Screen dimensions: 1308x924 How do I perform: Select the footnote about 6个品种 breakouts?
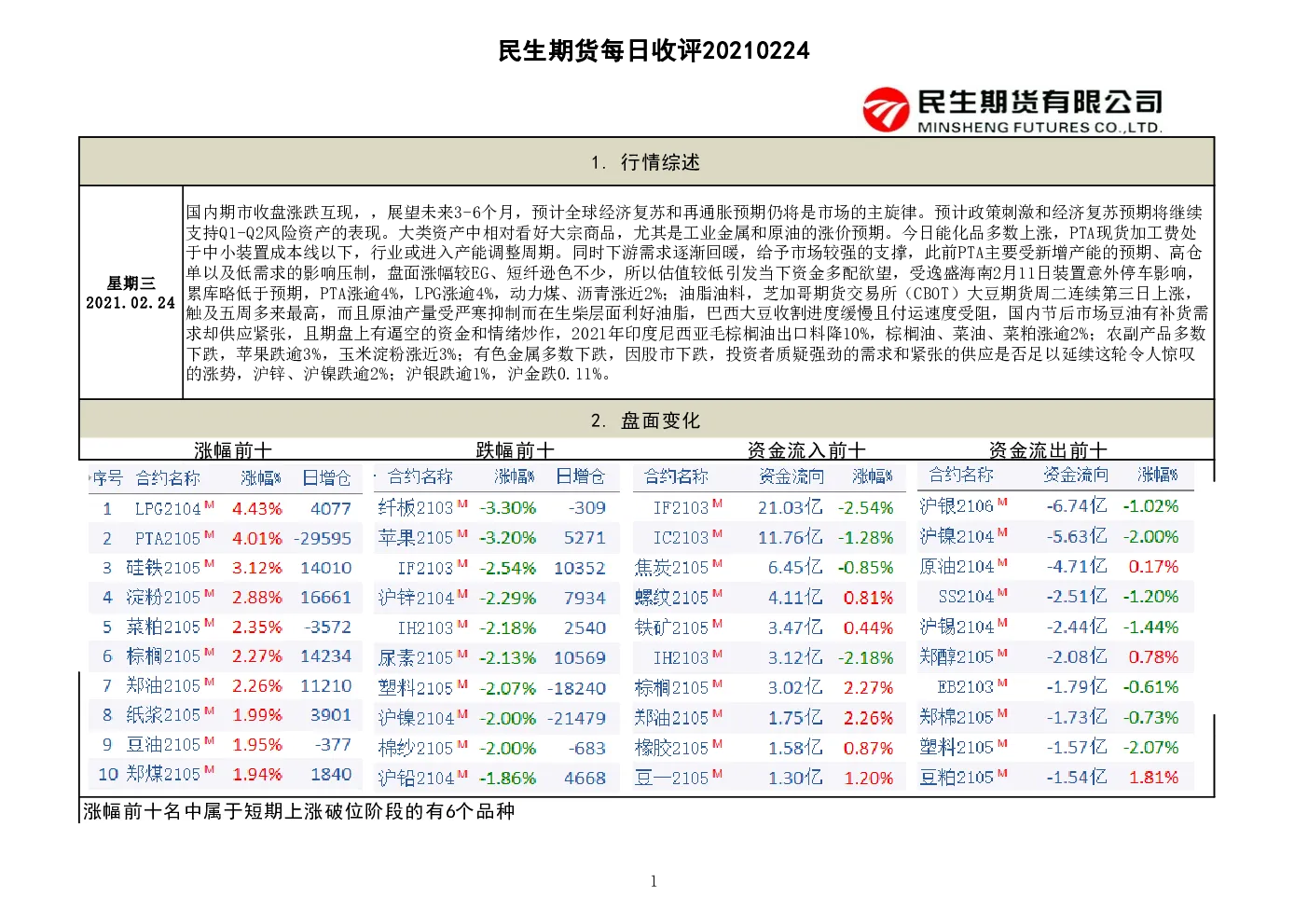click(299, 811)
